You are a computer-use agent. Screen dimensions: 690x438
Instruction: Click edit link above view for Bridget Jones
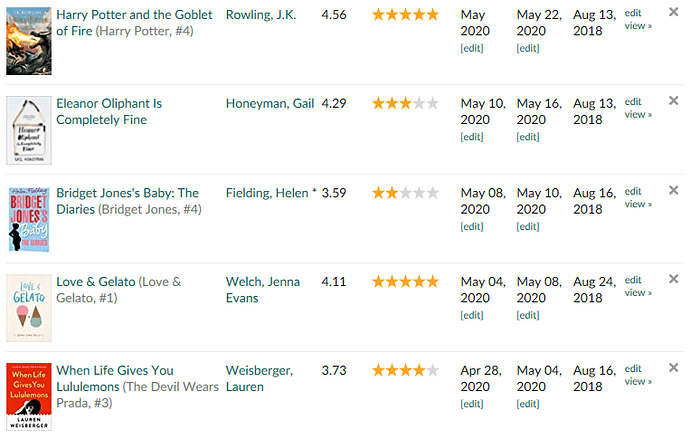(x=633, y=191)
